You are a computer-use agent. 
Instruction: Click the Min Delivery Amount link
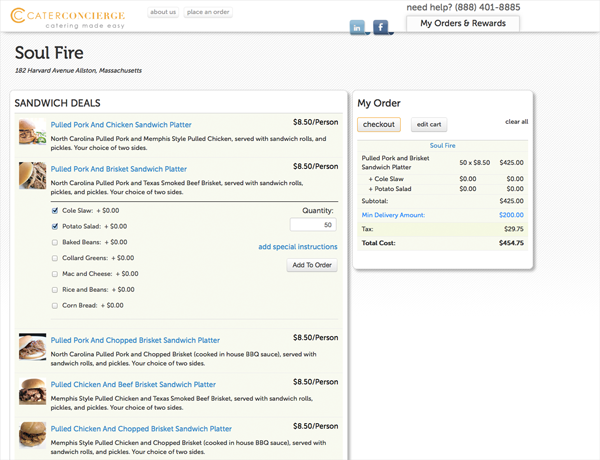point(393,215)
